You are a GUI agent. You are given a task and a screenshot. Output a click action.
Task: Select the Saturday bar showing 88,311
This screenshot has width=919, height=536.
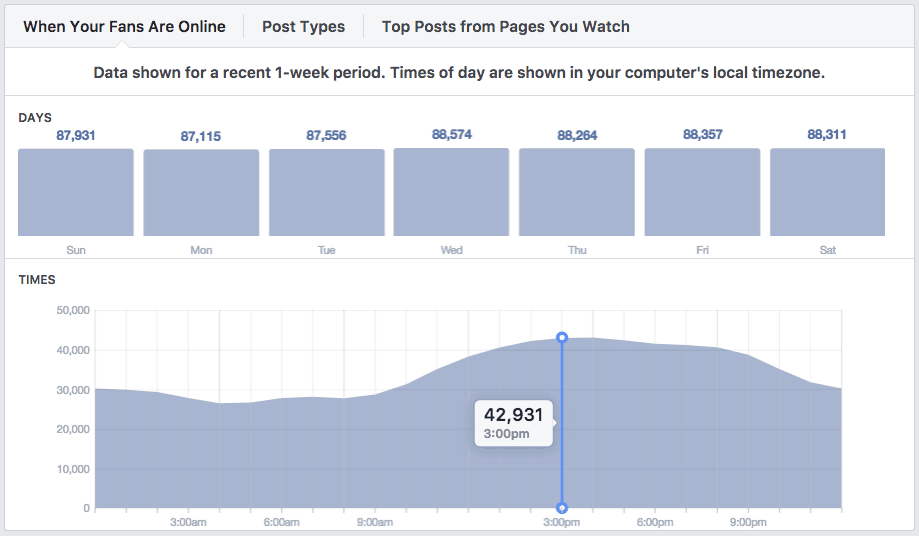pos(828,192)
